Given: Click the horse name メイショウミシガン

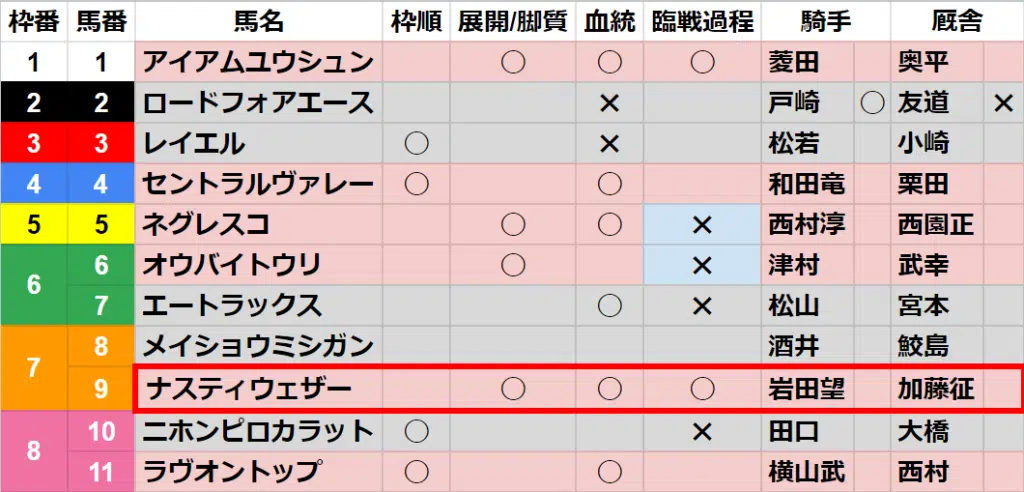Looking at the screenshot, I should [x=258, y=346].
